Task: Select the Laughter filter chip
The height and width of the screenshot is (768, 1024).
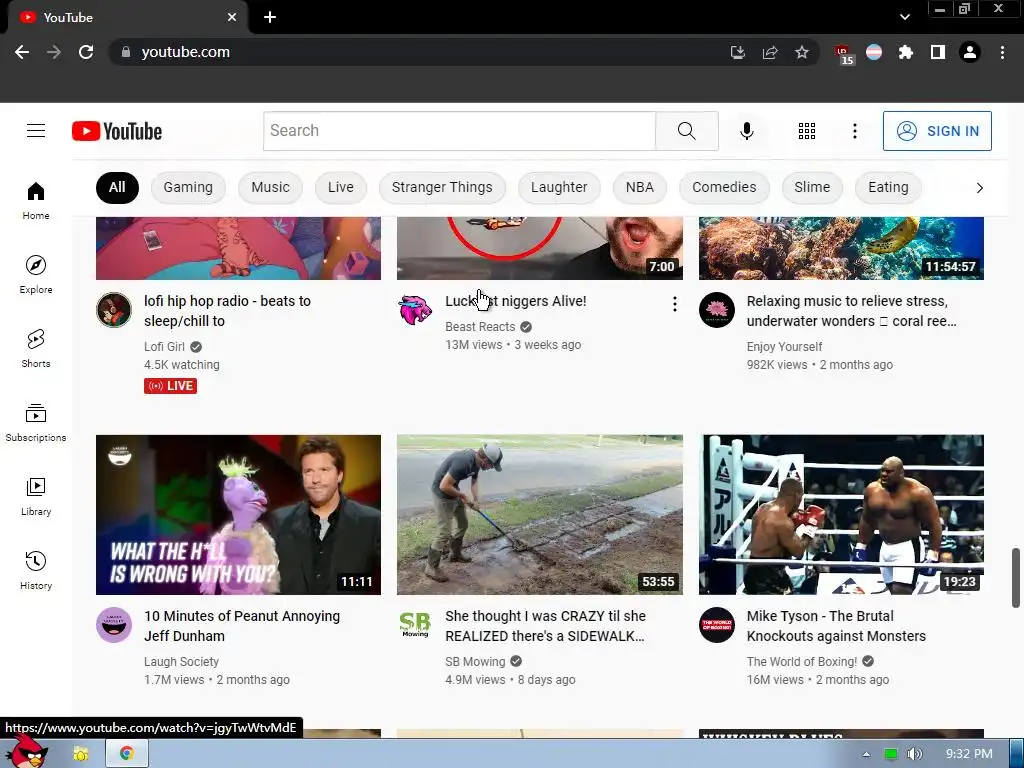Action: click(559, 187)
